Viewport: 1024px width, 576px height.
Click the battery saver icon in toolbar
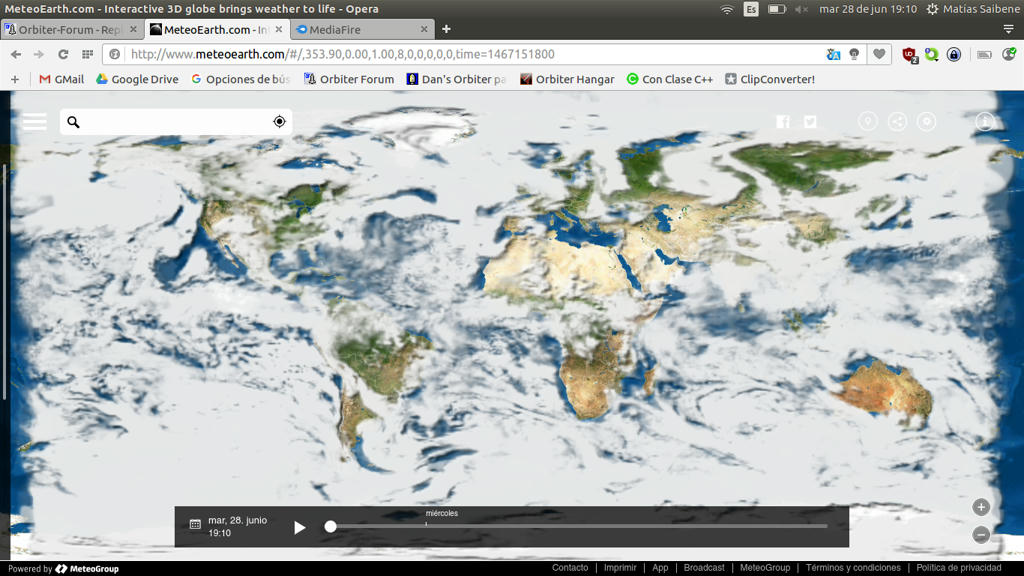[x=984, y=55]
